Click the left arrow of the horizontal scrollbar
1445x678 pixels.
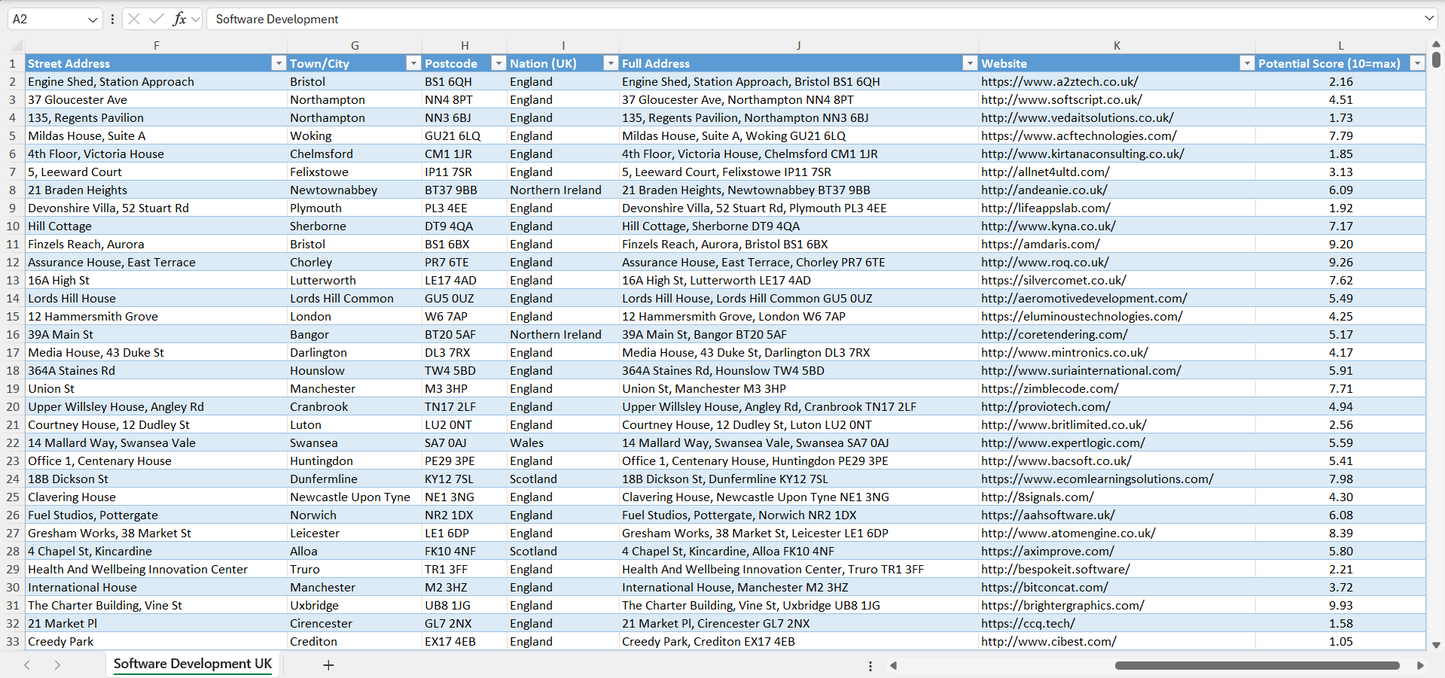click(893, 664)
